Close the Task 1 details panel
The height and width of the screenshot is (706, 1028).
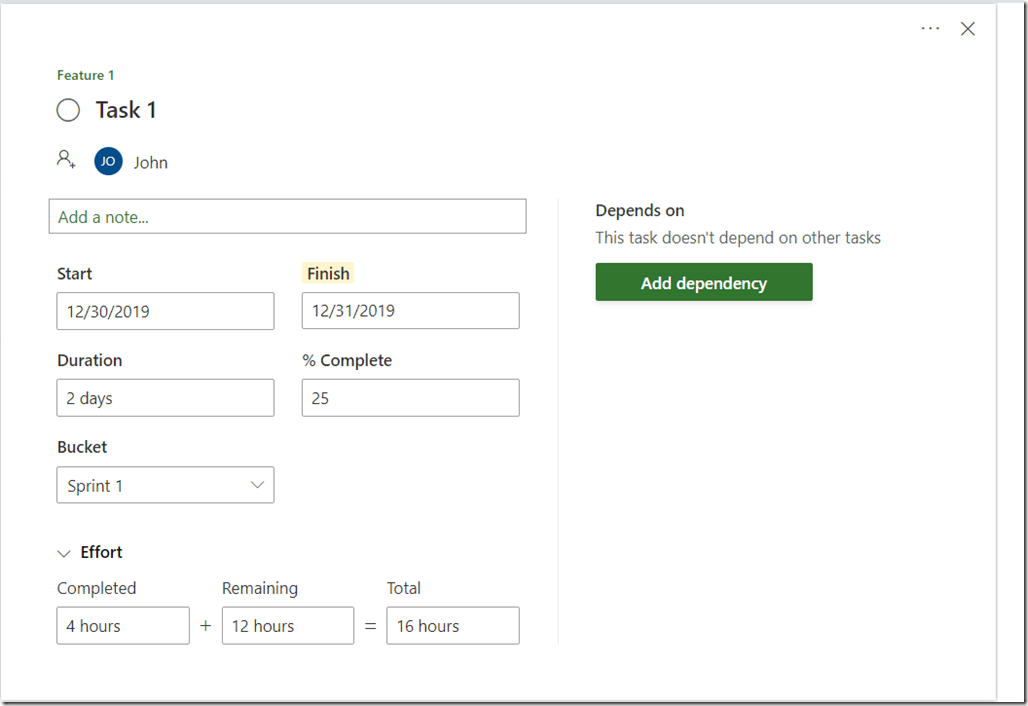click(967, 29)
